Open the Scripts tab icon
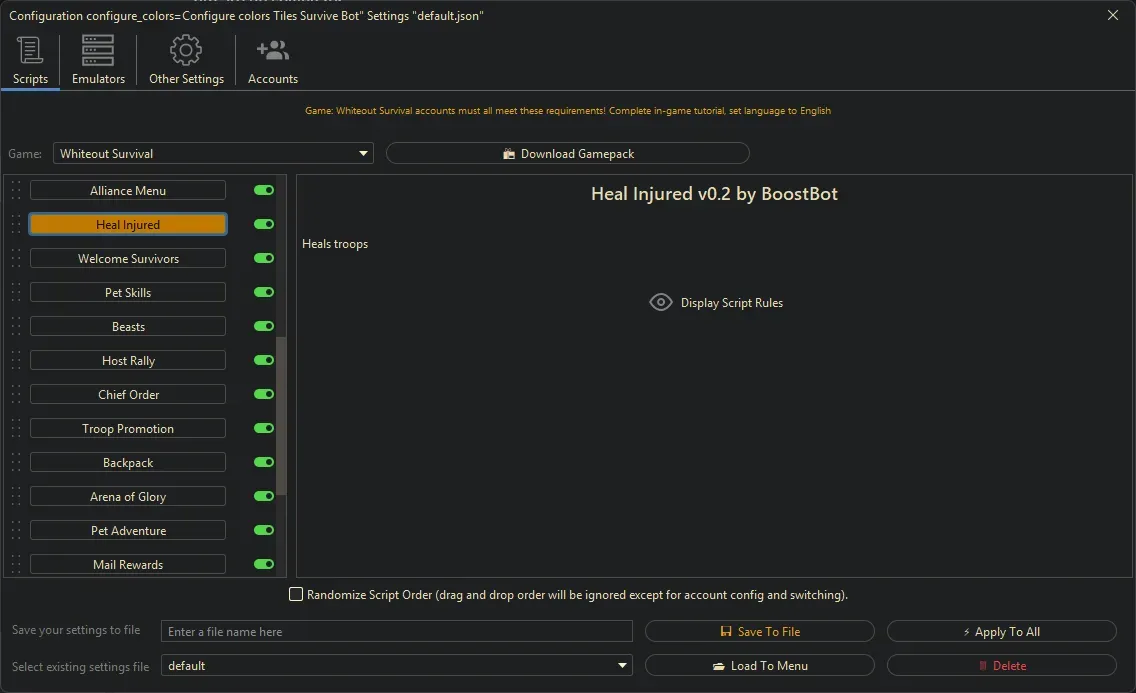This screenshot has width=1136, height=693. point(30,50)
